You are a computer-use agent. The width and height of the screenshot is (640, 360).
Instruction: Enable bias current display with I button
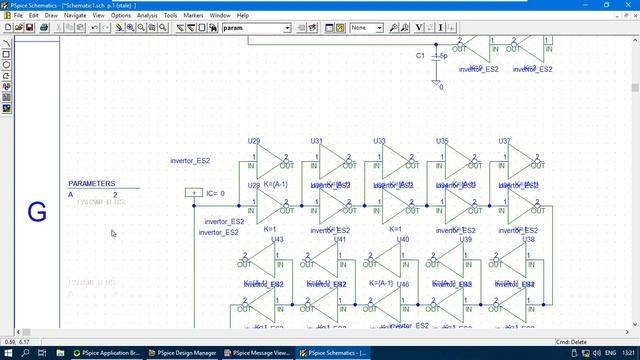point(440,28)
